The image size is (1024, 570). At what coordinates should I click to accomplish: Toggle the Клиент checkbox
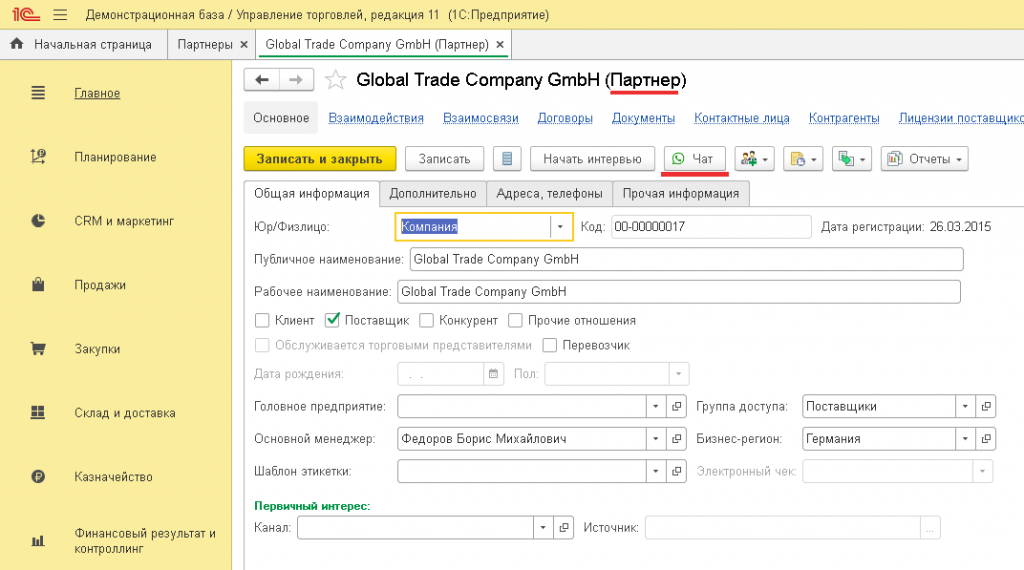tap(262, 320)
